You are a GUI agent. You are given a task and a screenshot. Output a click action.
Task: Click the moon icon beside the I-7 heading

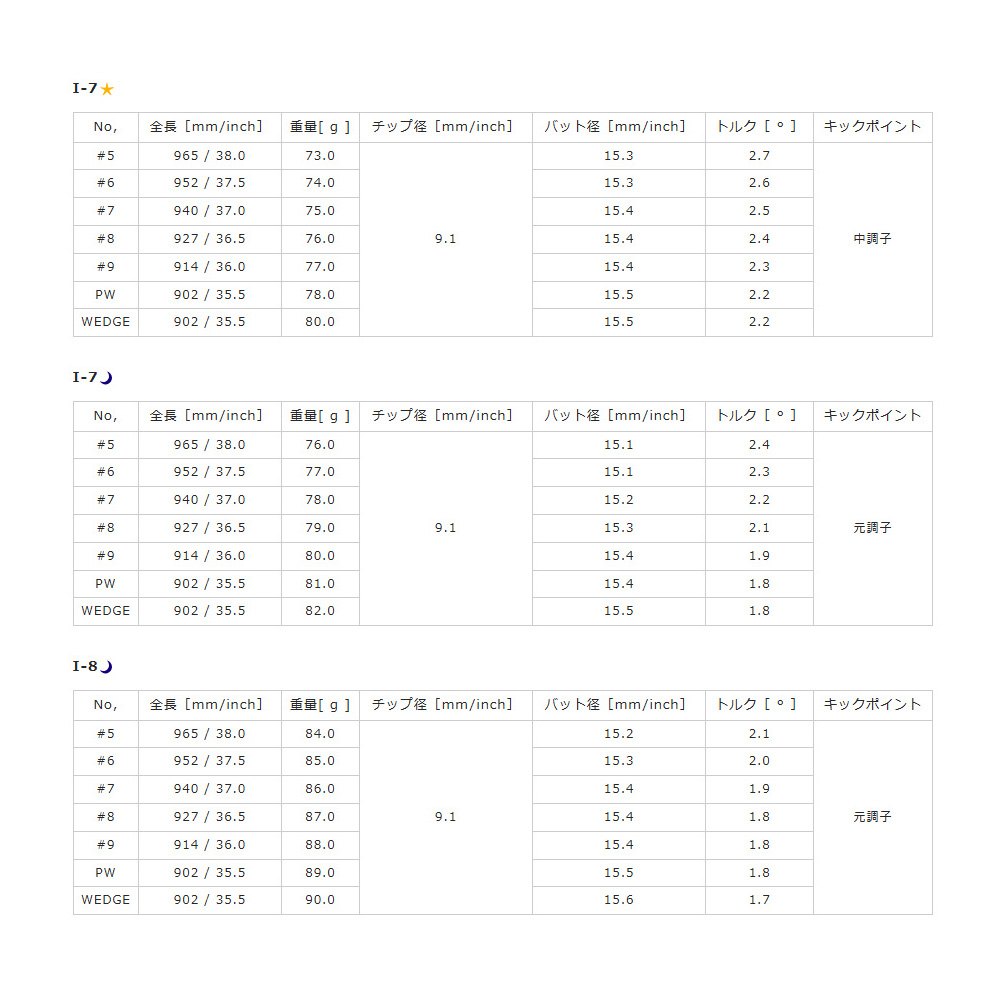(107, 378)
